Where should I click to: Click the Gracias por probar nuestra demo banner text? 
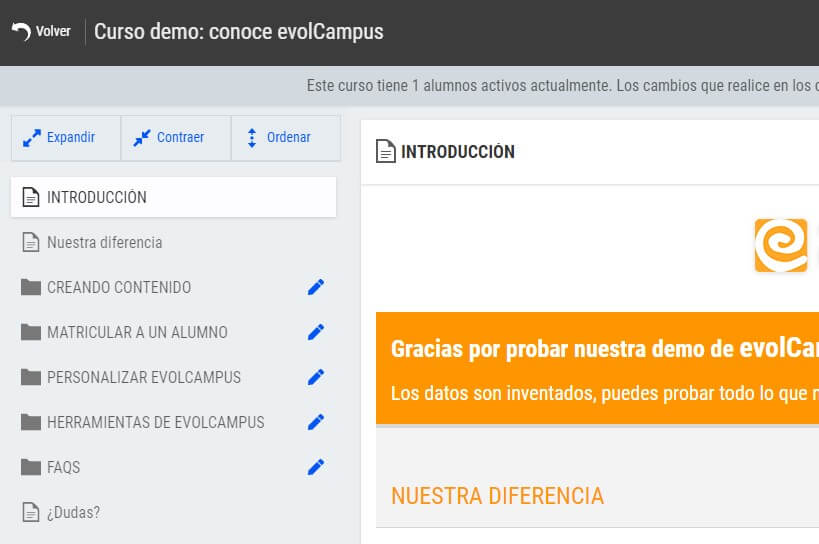tap(605, 349)
